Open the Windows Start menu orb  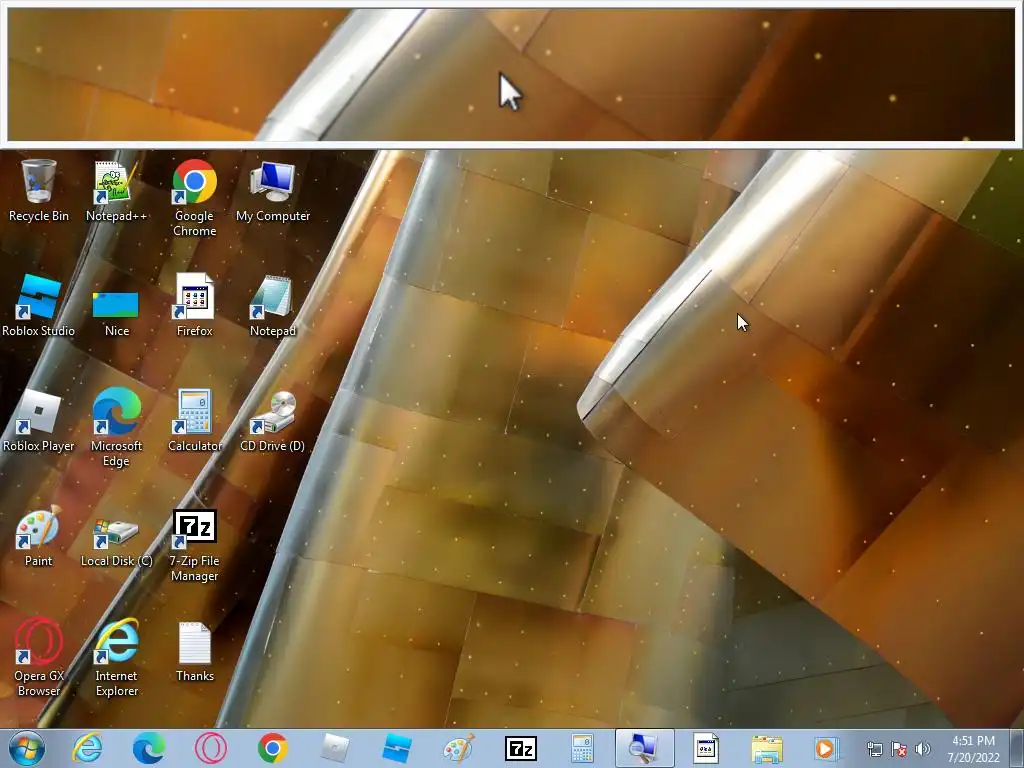26,748
